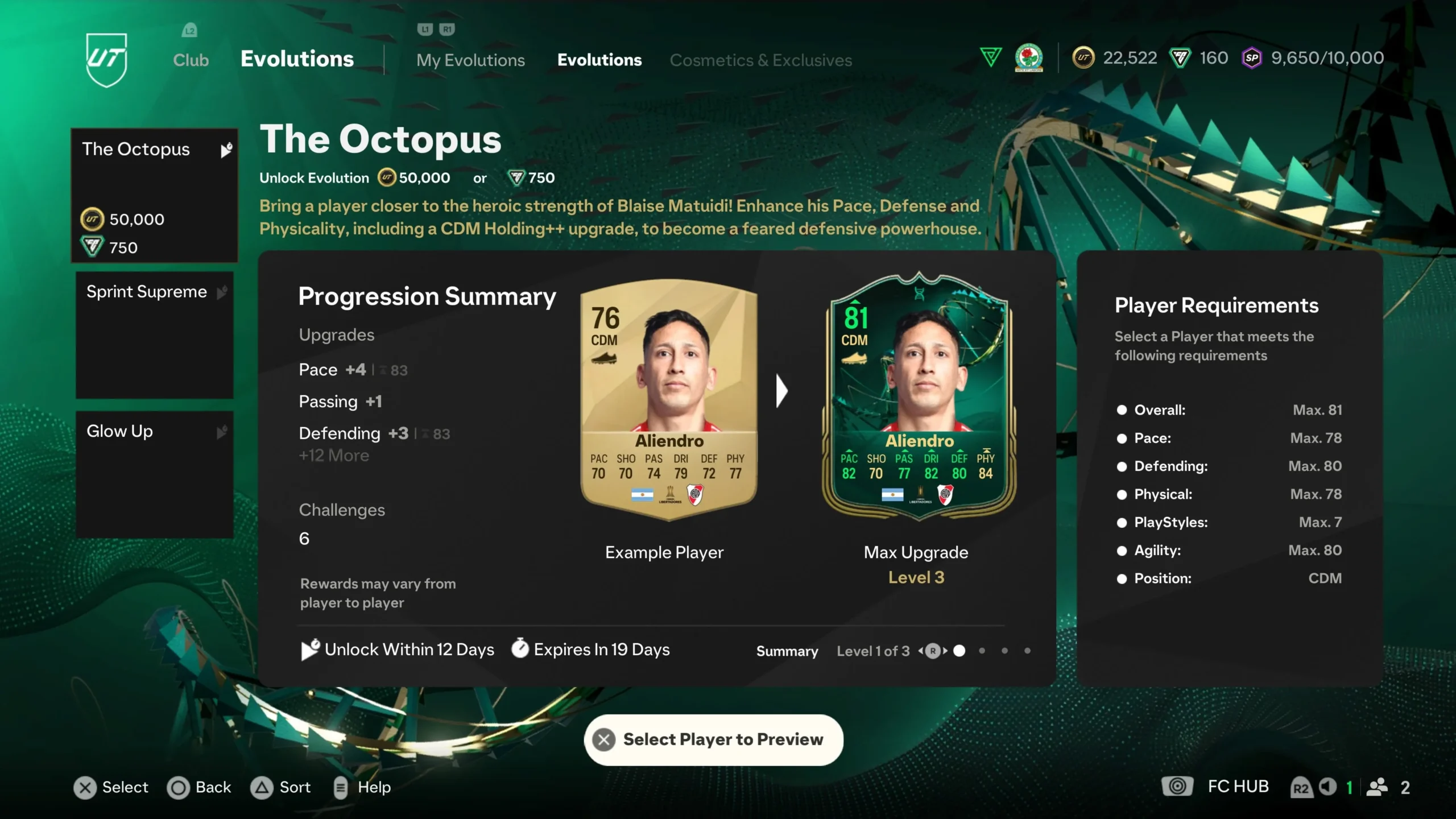1456x819 pixels.
Task: Toggle to next progression level arrow
Action: click(x=943, y=650)
